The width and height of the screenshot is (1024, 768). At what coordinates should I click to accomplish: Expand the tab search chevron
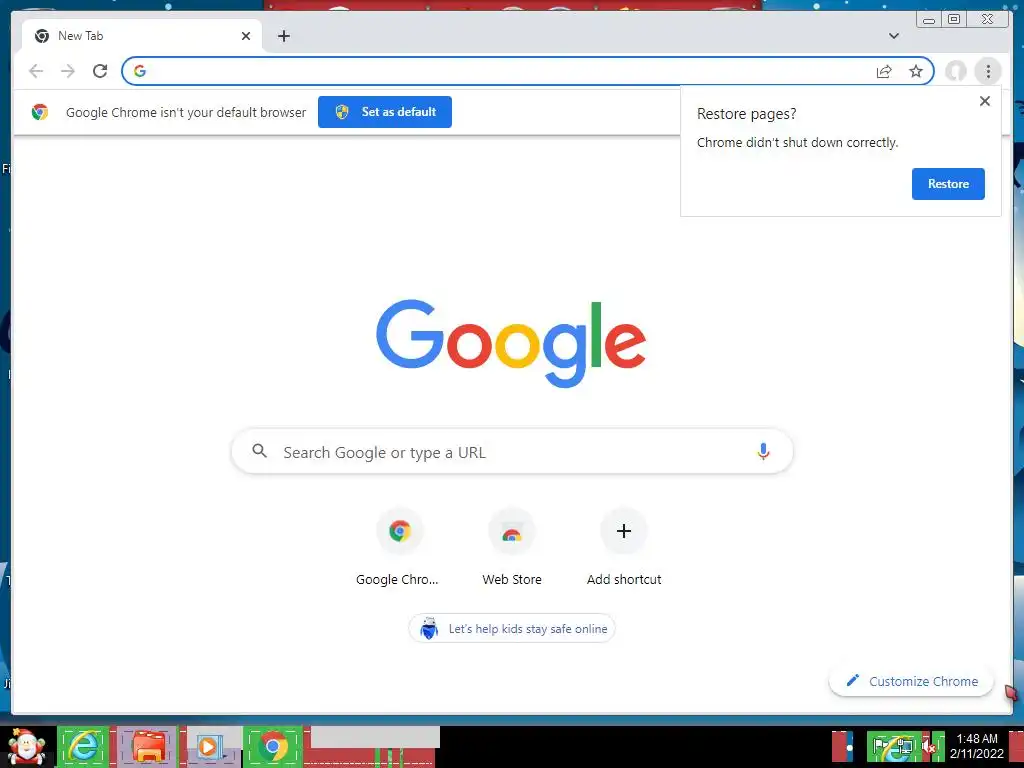point(894,36)
